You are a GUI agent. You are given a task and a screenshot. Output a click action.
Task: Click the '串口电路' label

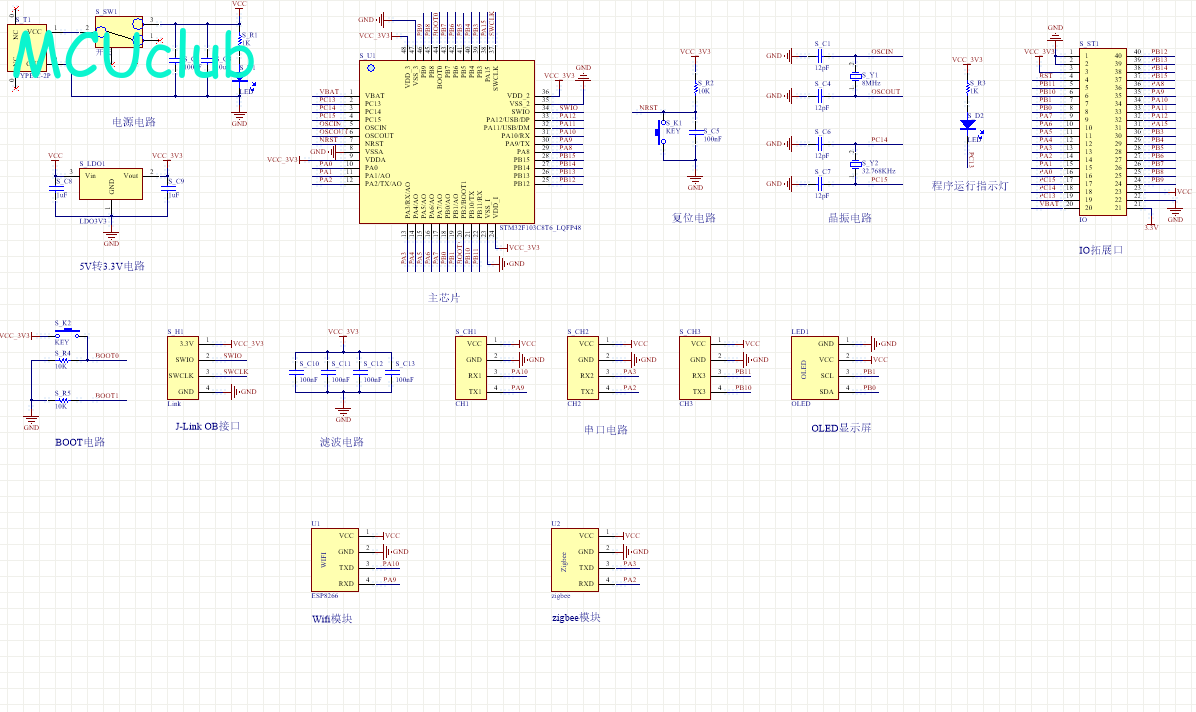606,430
